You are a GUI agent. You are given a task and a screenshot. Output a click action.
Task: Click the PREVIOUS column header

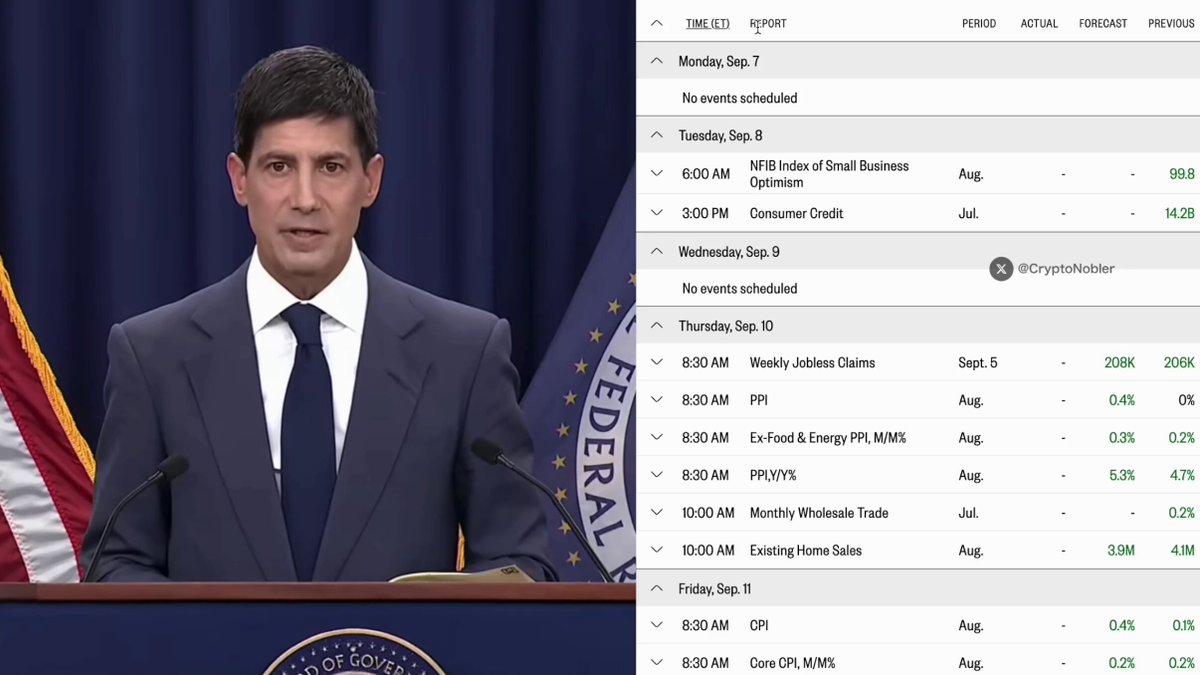tap(1171, 23)
